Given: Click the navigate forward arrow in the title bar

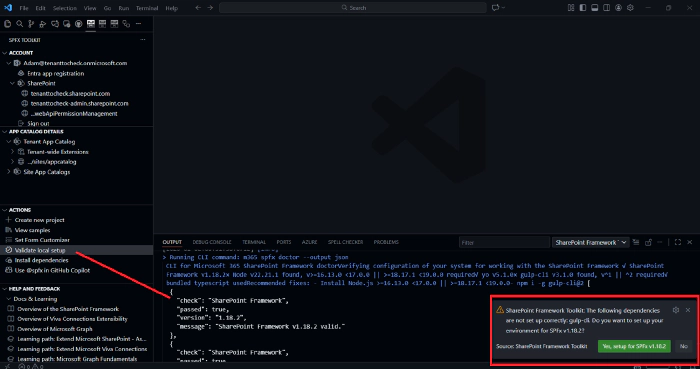Looking at the screenshot, I should (x=210, y=8).
